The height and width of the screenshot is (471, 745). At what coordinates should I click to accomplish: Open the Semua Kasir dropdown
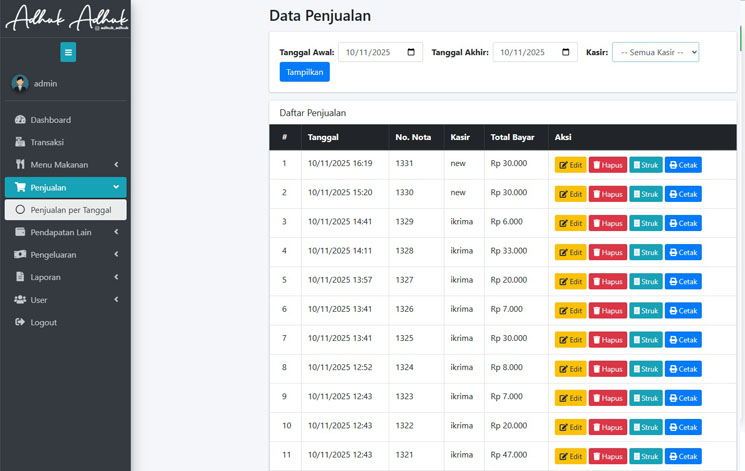tap(655, 52)
